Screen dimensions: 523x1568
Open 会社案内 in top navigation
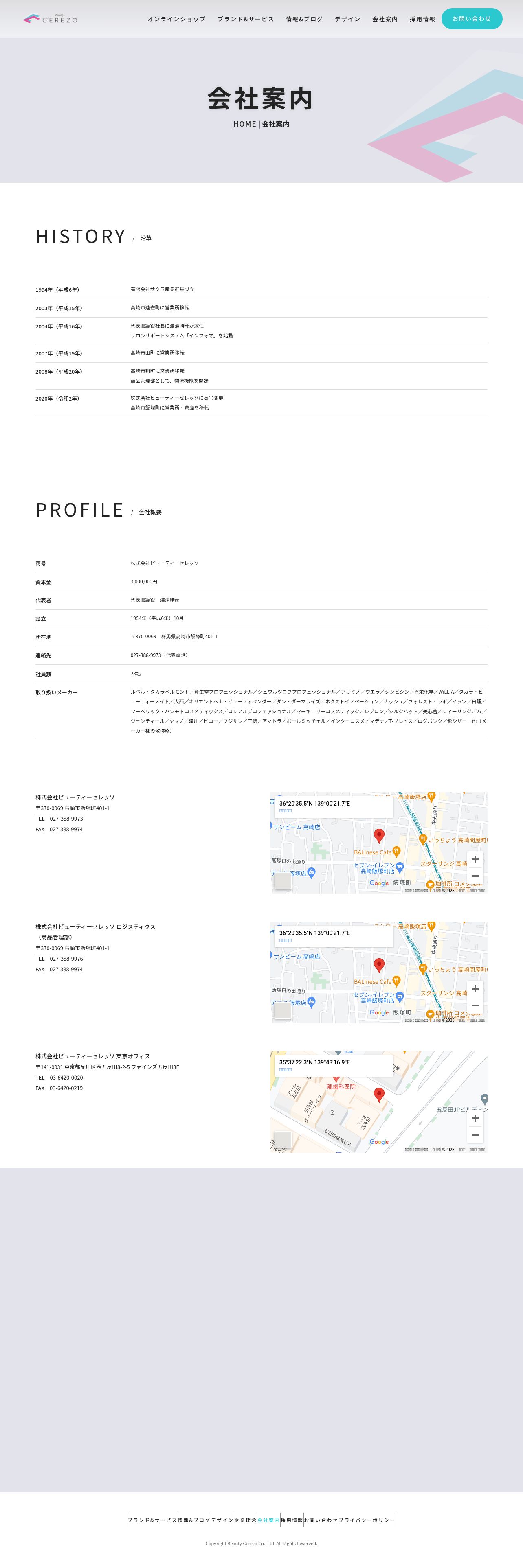(x=385, y=19)
